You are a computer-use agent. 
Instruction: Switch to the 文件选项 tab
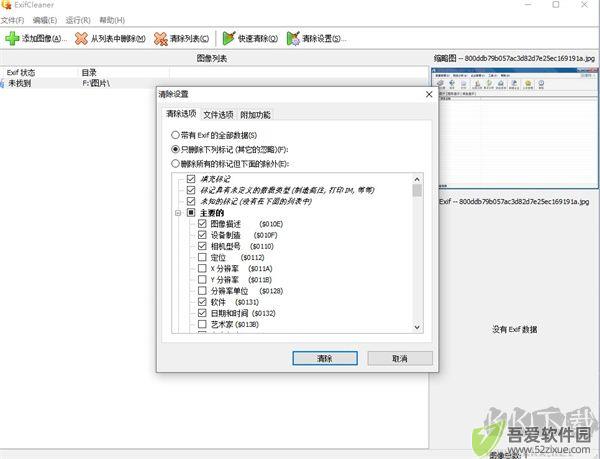218,114
